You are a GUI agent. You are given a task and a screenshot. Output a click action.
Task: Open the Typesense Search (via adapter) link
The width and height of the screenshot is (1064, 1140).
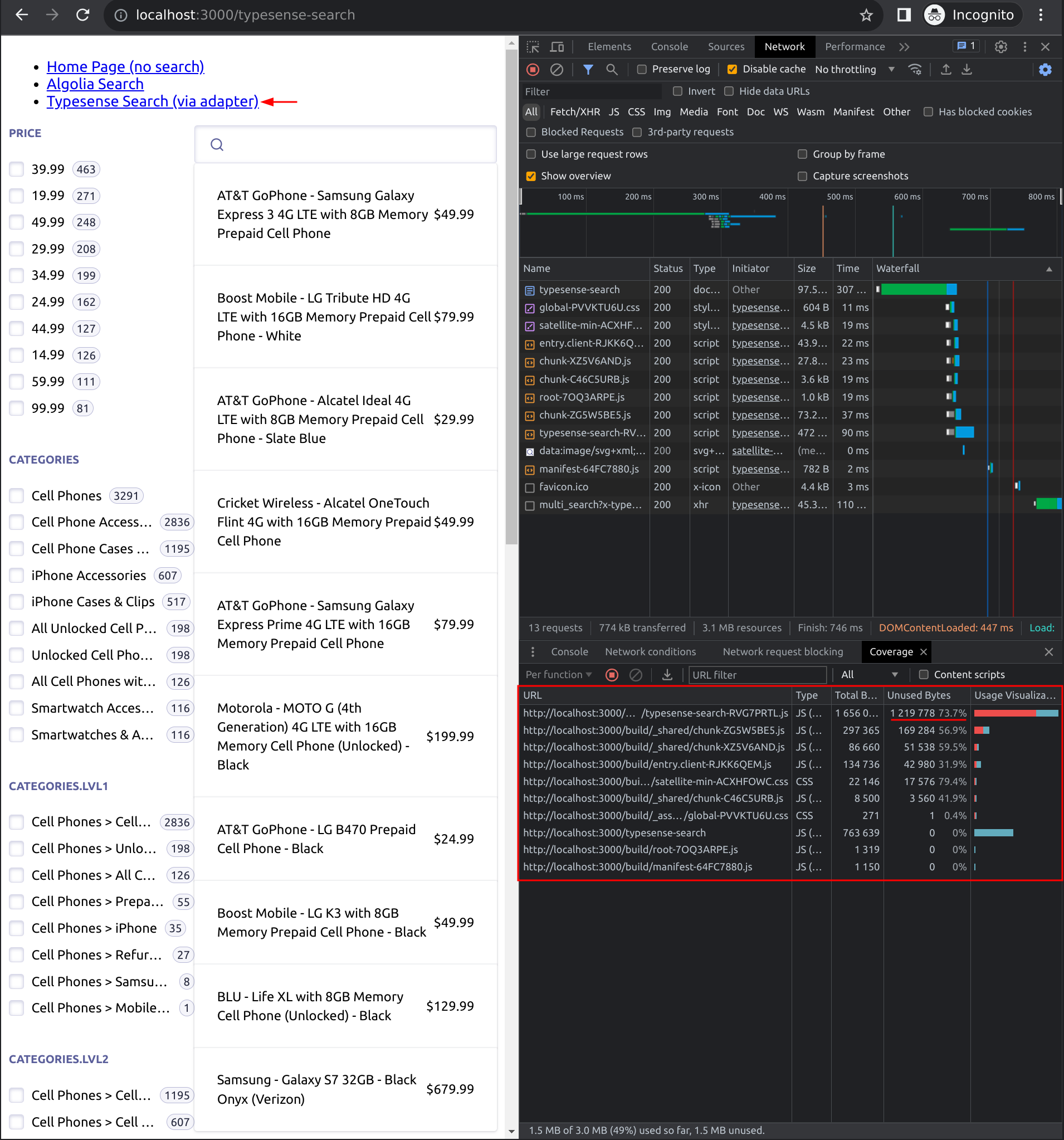click(x=153, y=101)
